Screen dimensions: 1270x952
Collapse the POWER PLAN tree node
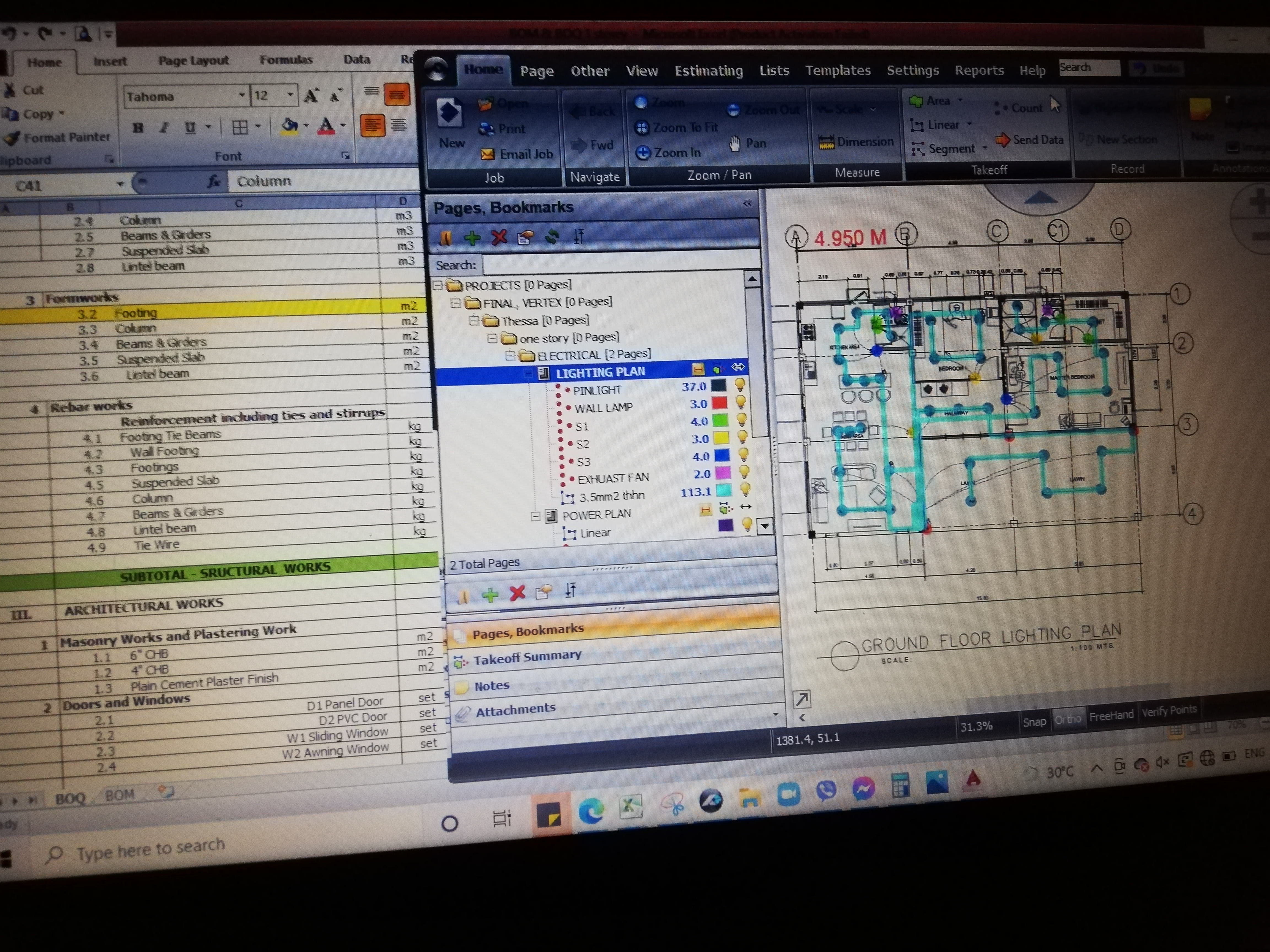coord(535,516)
